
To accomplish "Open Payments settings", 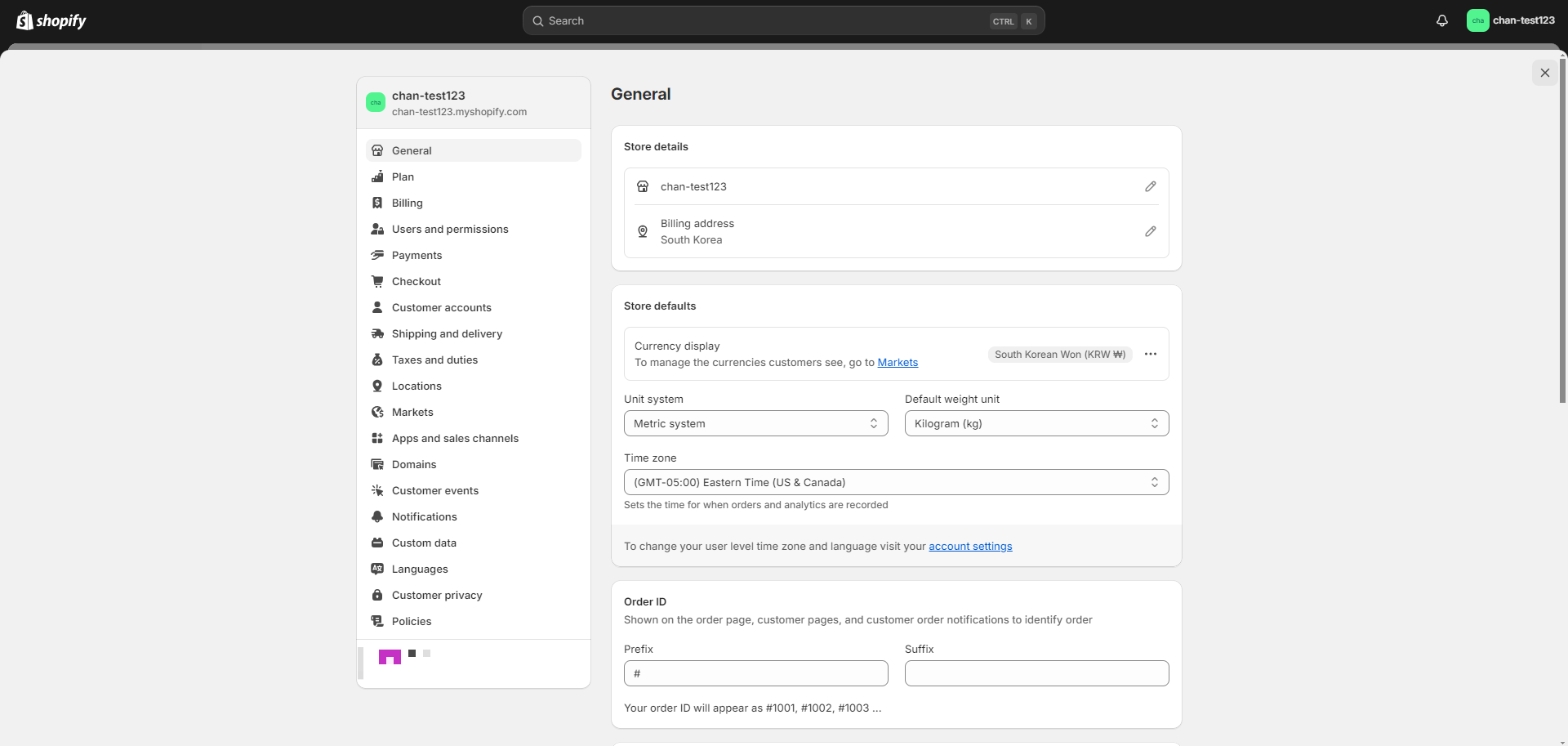I will 474,255.
